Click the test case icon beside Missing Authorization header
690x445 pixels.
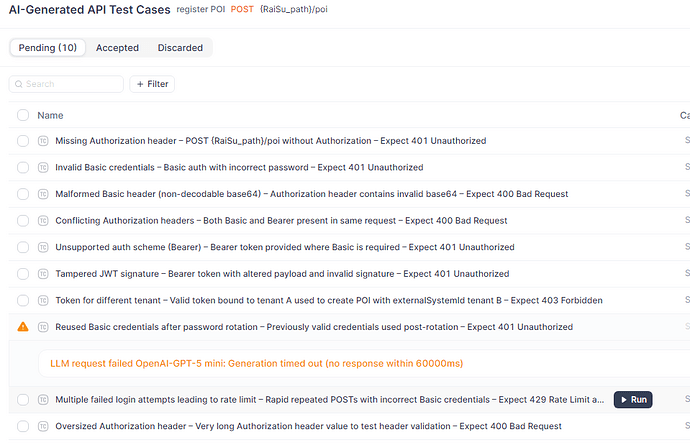[43, 141]
